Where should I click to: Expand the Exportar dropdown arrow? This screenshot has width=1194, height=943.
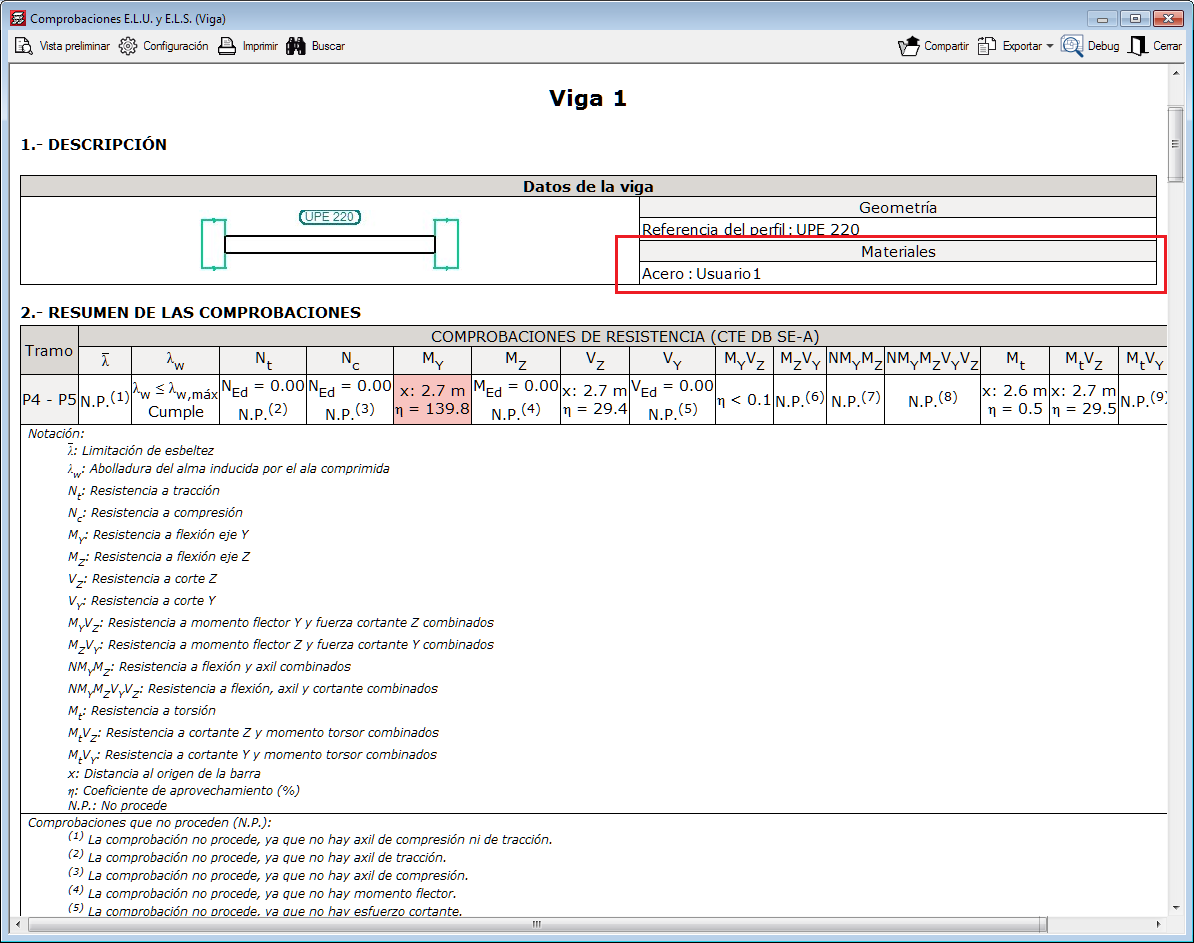click(x=1049, y=46)
